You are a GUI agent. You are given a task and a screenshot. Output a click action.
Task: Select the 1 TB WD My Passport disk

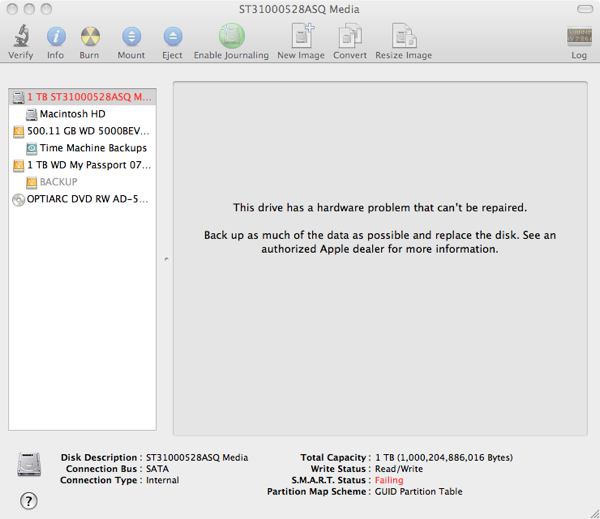point(82,165)
